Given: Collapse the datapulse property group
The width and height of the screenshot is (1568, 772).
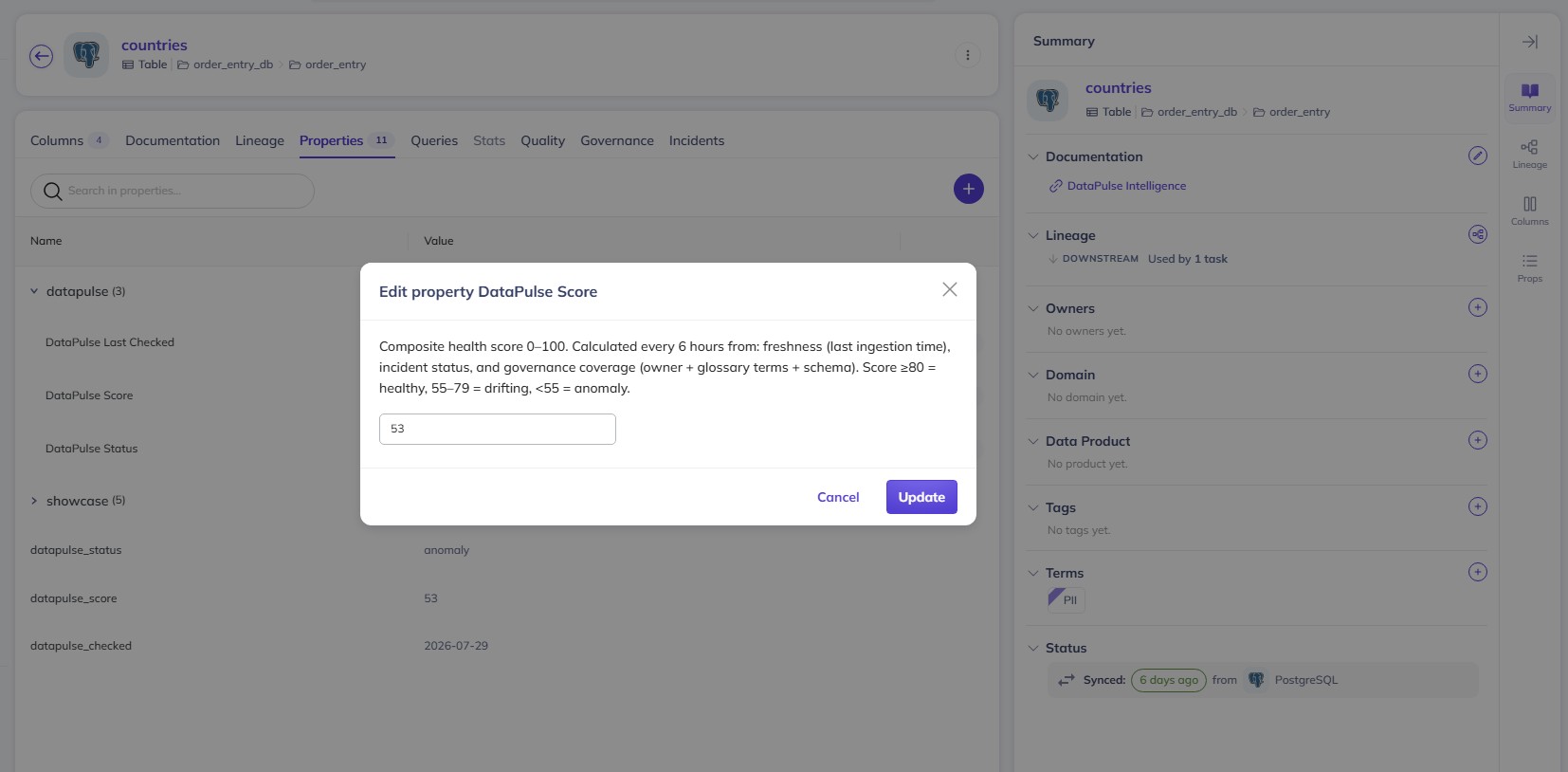Looking at the screenshot, I should point(34,291).
